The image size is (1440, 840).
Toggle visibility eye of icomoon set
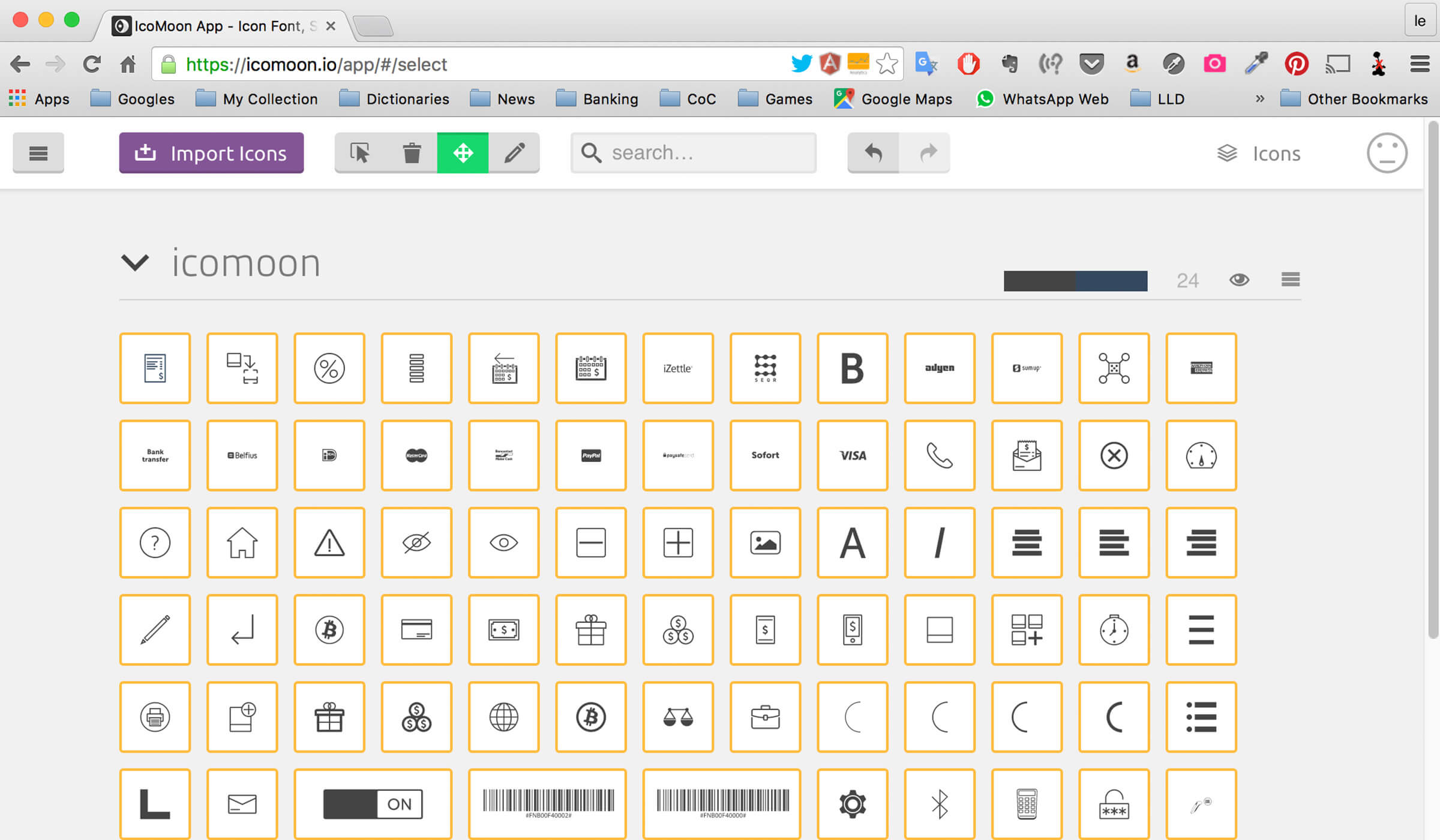coord(1239,280)
